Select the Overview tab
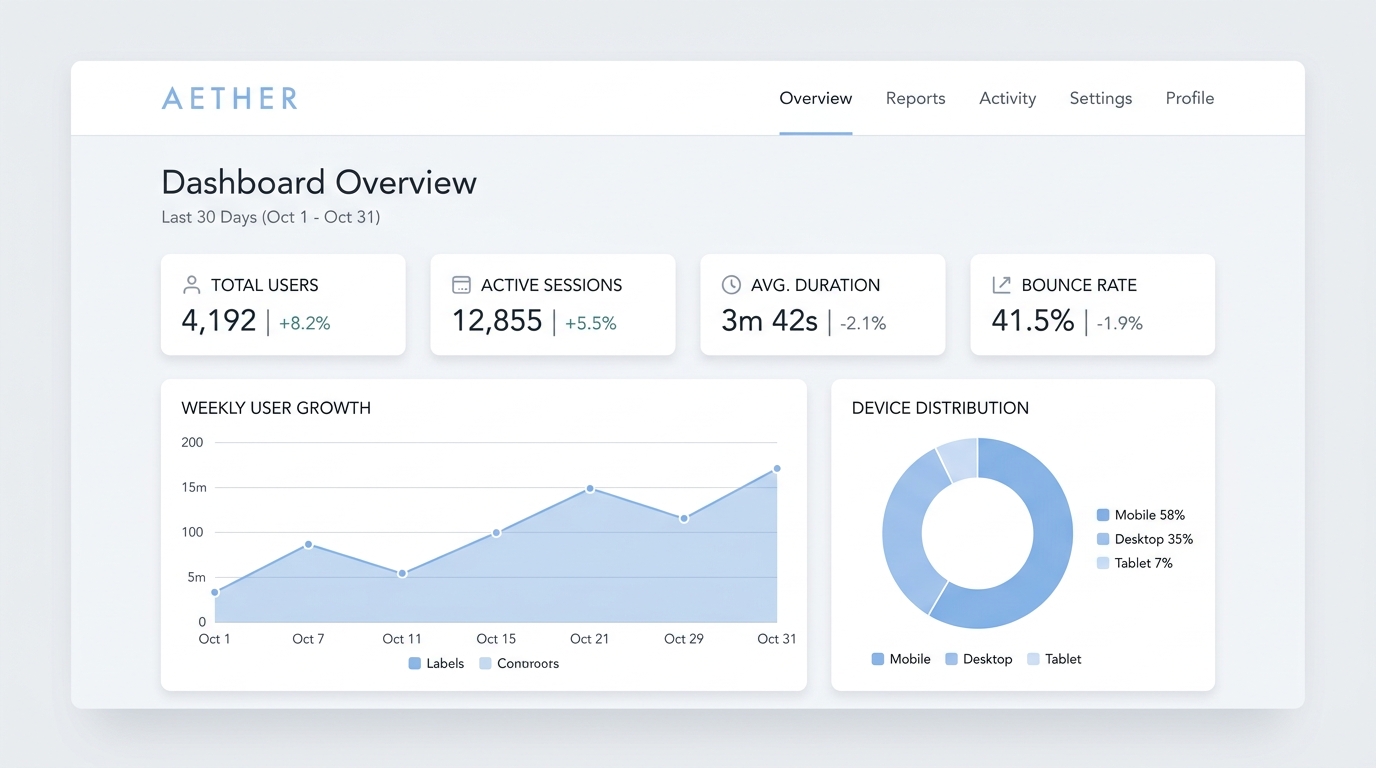The width and height of the screenshot is (1376, 768). (815, 98)
